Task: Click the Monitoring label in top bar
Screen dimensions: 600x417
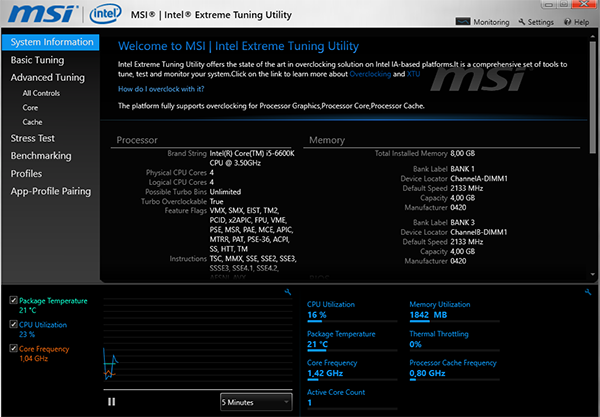Action: 491,22
